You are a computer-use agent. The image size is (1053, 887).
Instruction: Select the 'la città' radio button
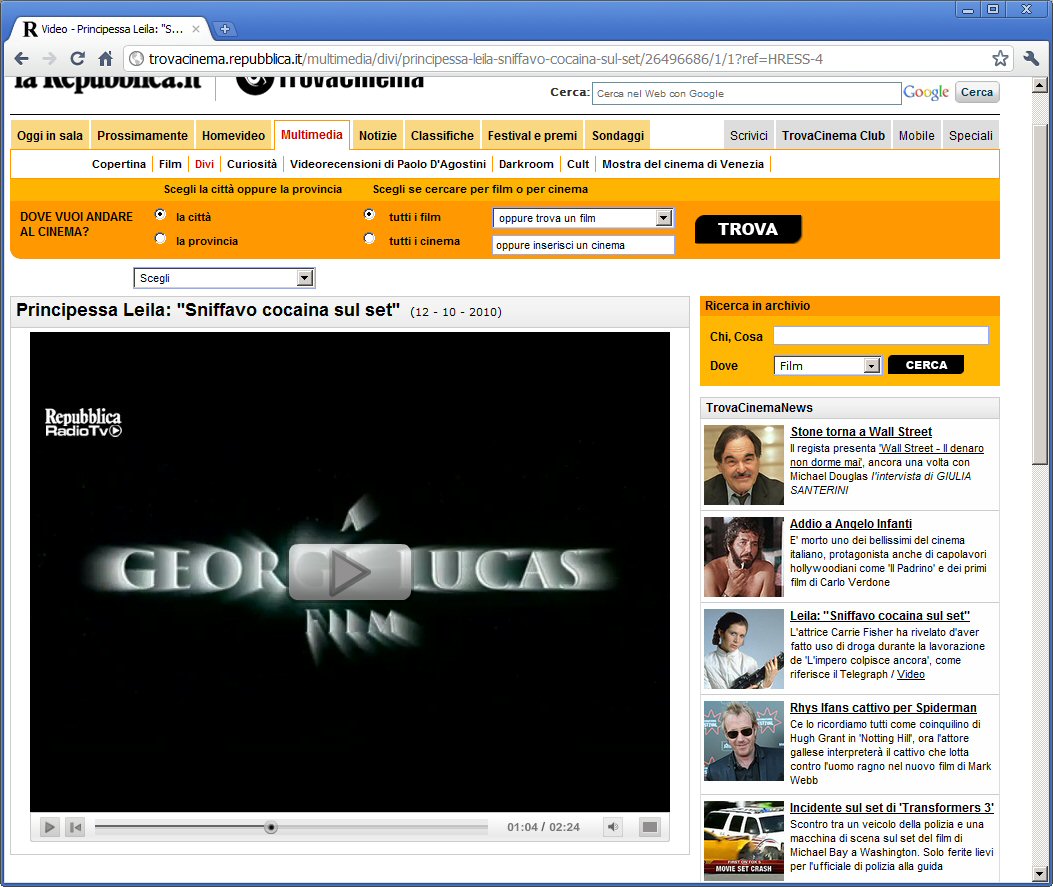(161, 214)
